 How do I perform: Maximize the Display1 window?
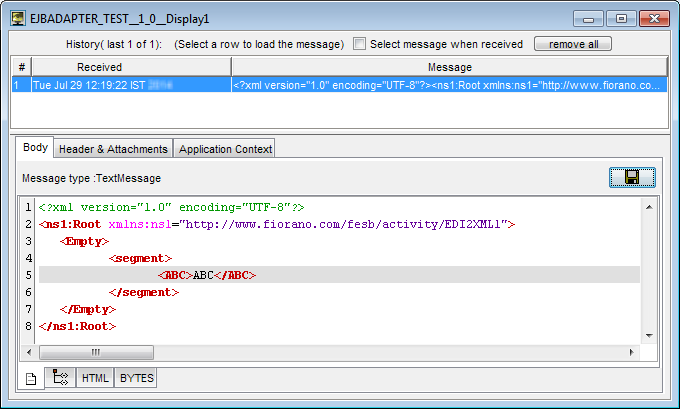pos(620,18)
